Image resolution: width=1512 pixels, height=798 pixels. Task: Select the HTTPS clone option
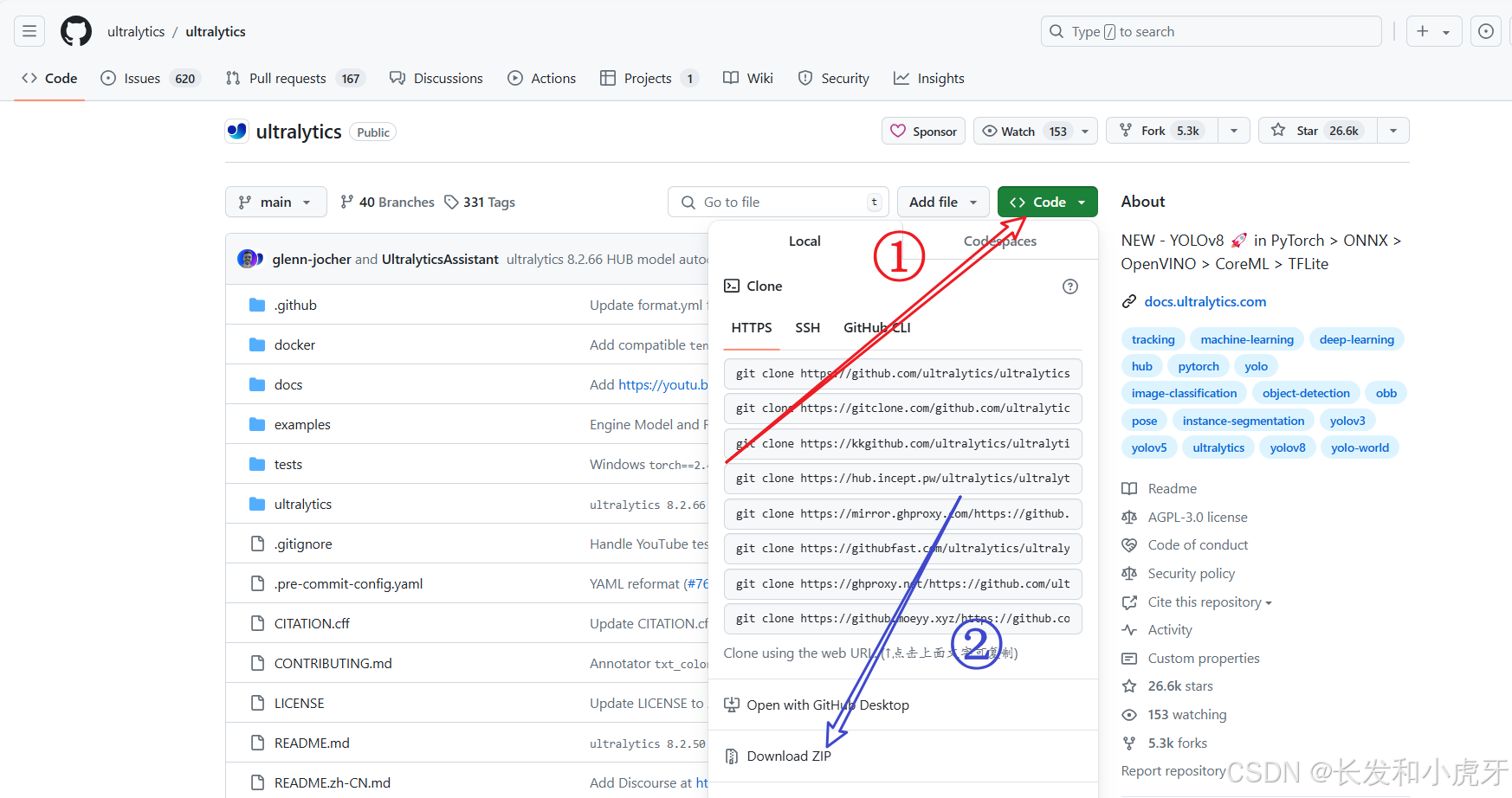tap(752, 327)
